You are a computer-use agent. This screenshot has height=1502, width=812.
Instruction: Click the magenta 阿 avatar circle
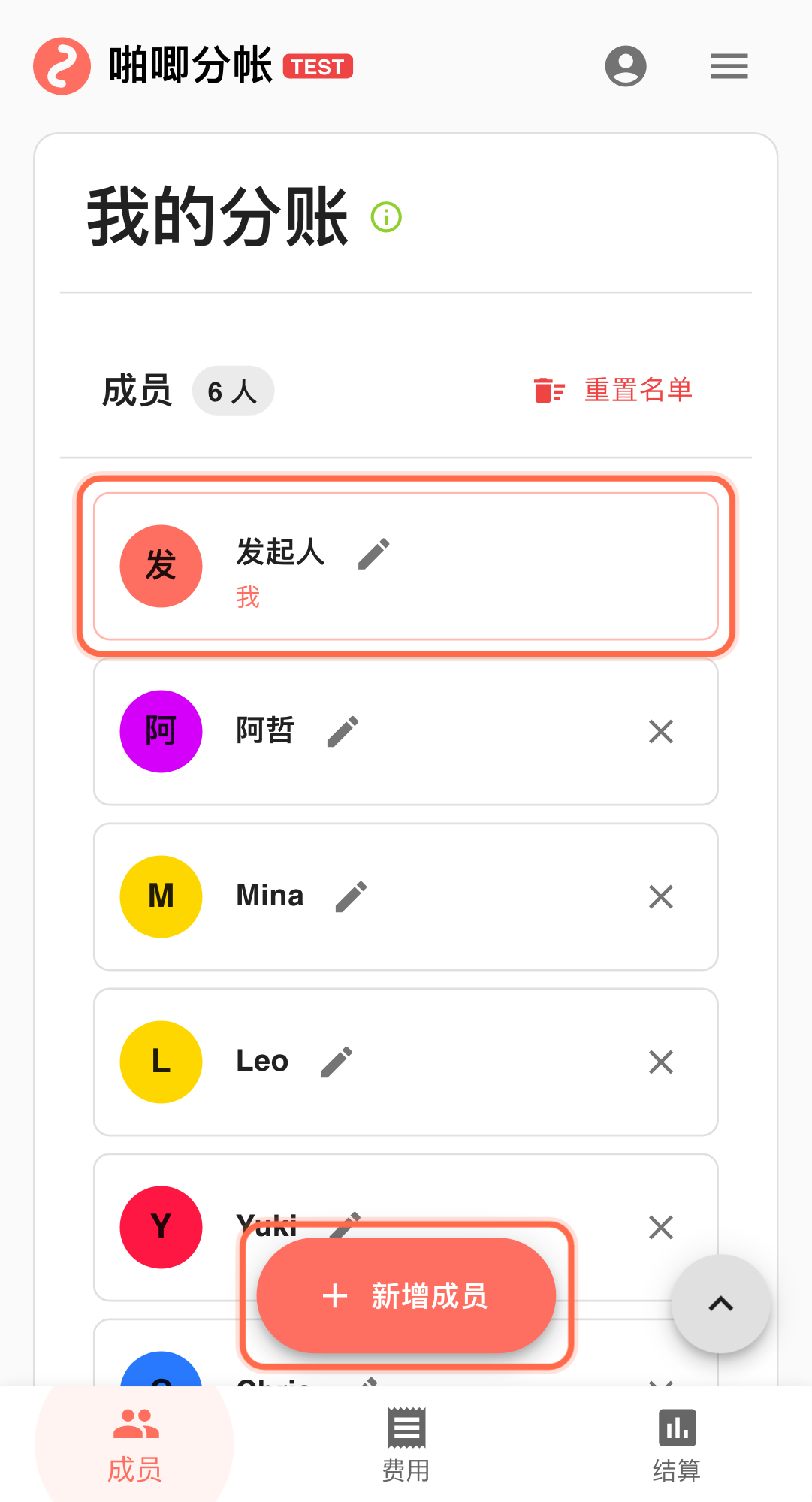pyautogui.click(x=161, y=731)
